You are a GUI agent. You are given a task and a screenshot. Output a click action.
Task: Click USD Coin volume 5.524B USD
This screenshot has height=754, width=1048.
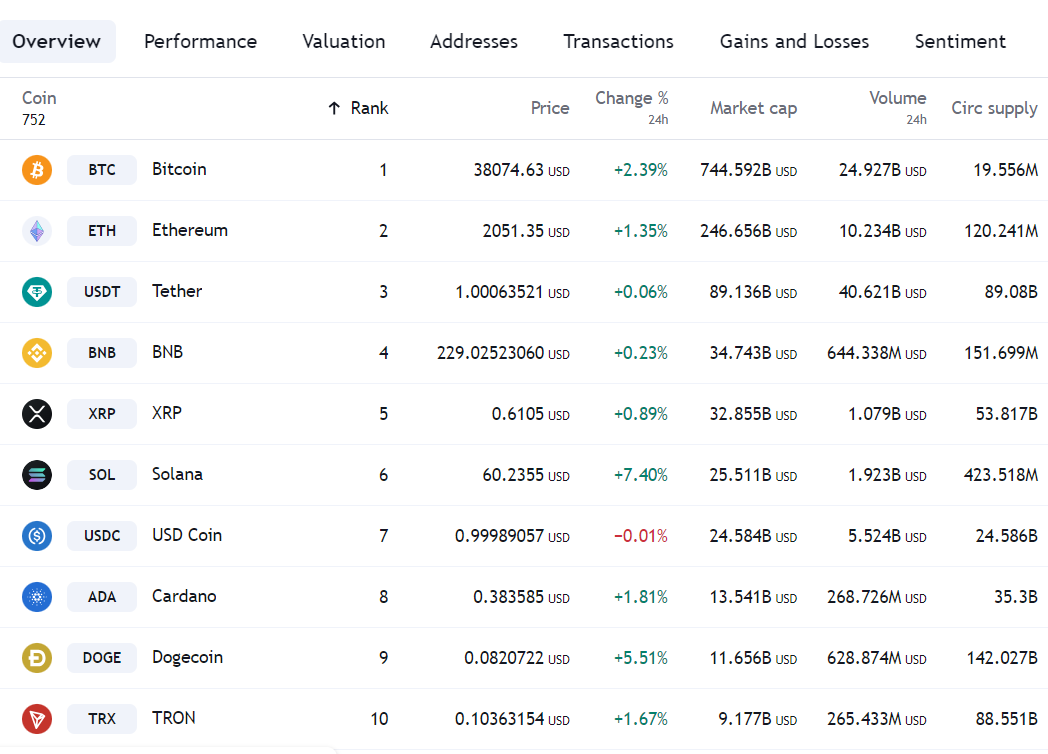coord(888,536)
